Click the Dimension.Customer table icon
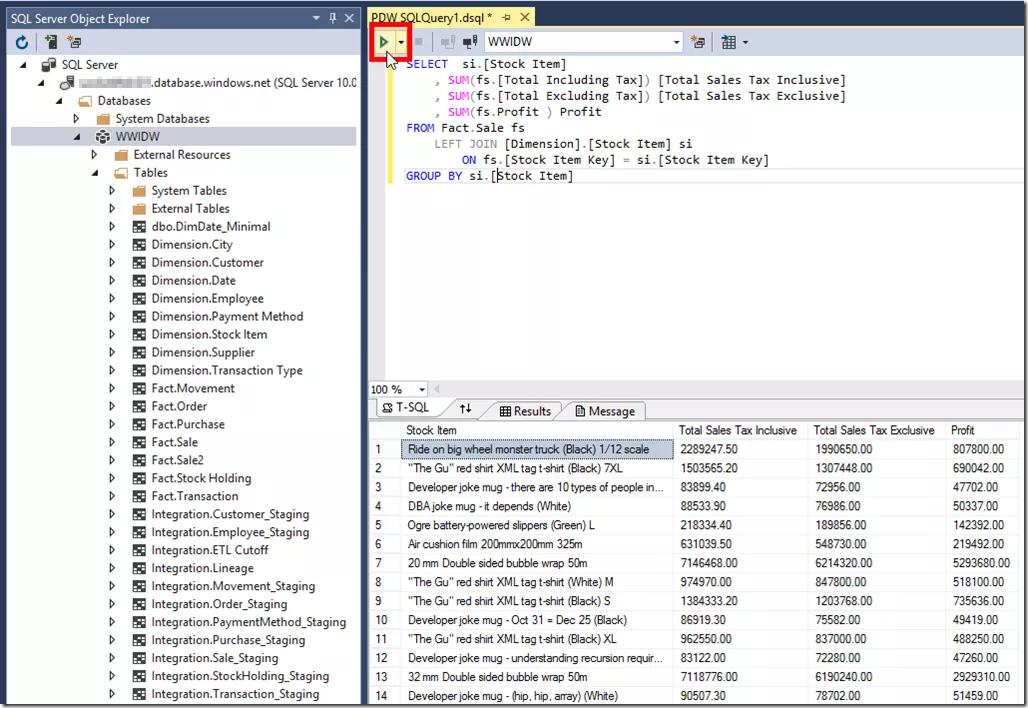The image size is (1028, 708). [x=139, y=263]
